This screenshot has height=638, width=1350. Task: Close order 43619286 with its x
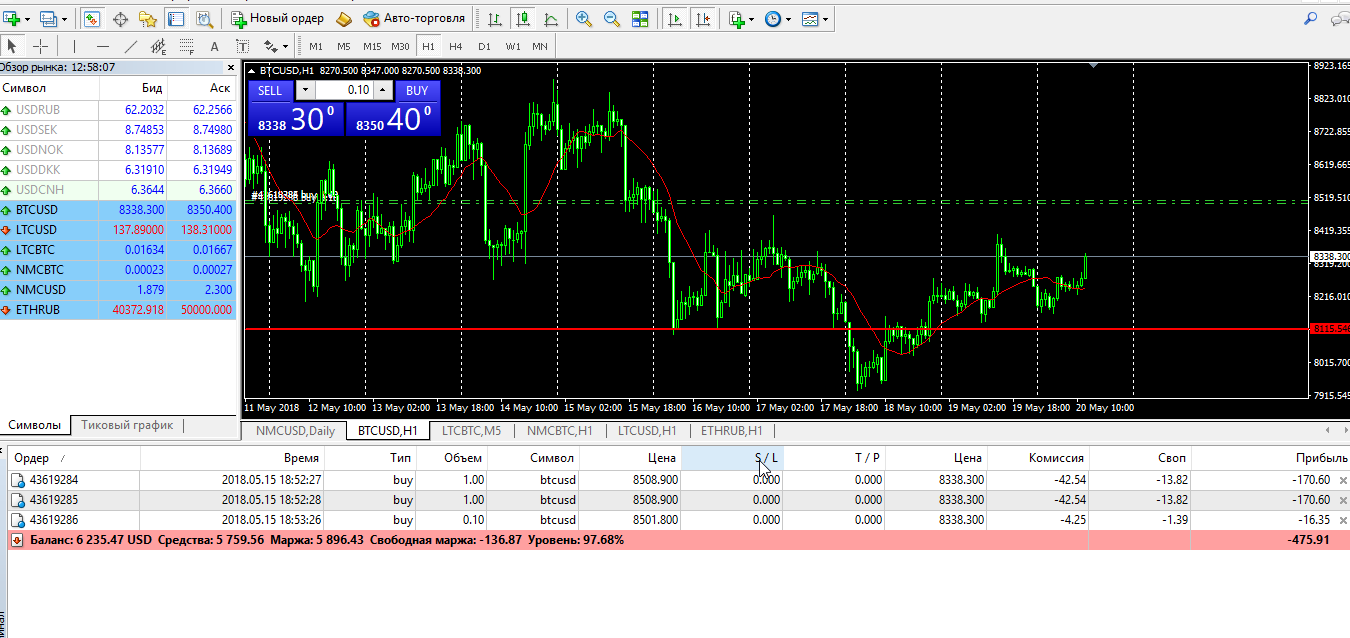coord(1342,520)
